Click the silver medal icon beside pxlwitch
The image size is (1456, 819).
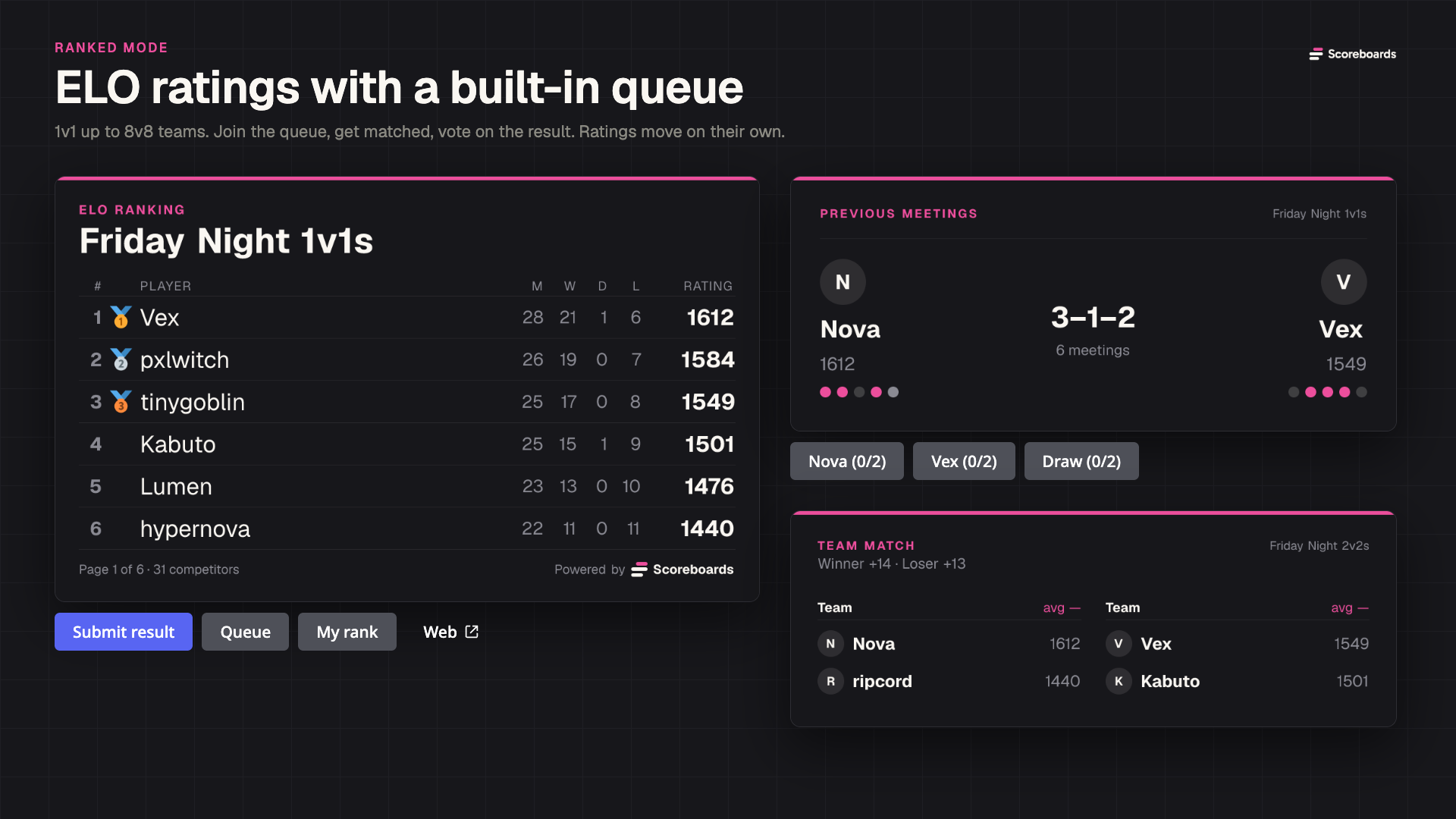point(121,359)
